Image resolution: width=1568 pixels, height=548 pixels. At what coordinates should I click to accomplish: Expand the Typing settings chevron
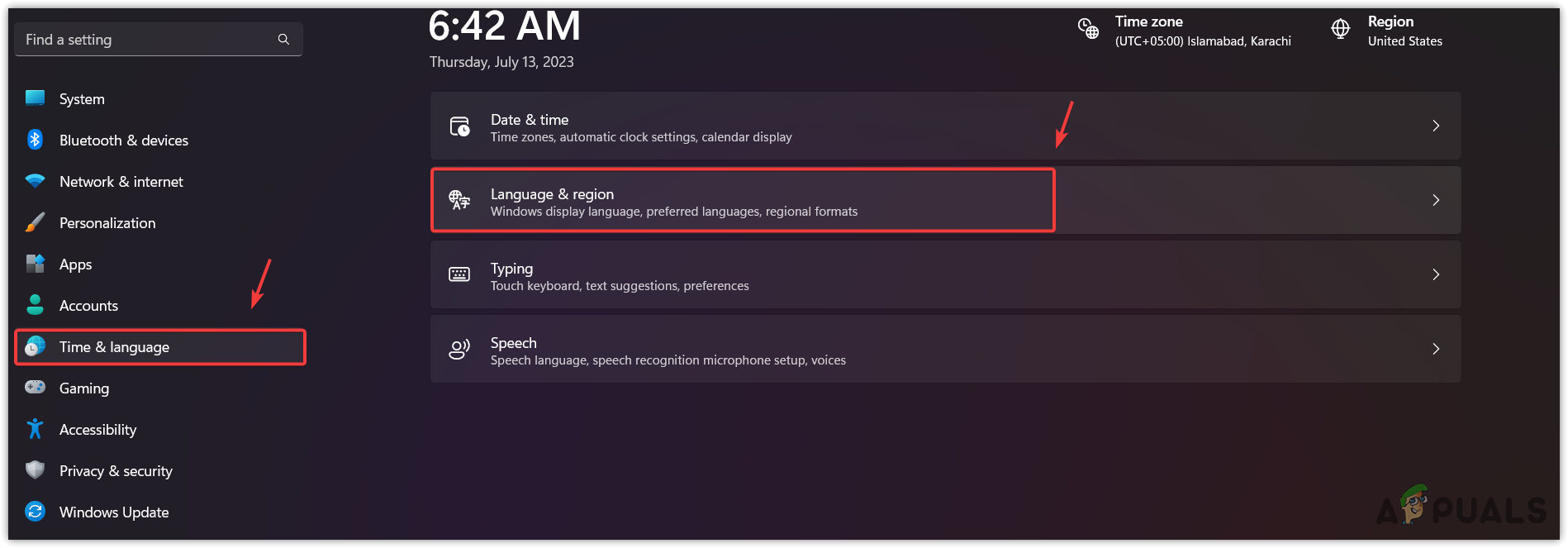(1436, 274)
